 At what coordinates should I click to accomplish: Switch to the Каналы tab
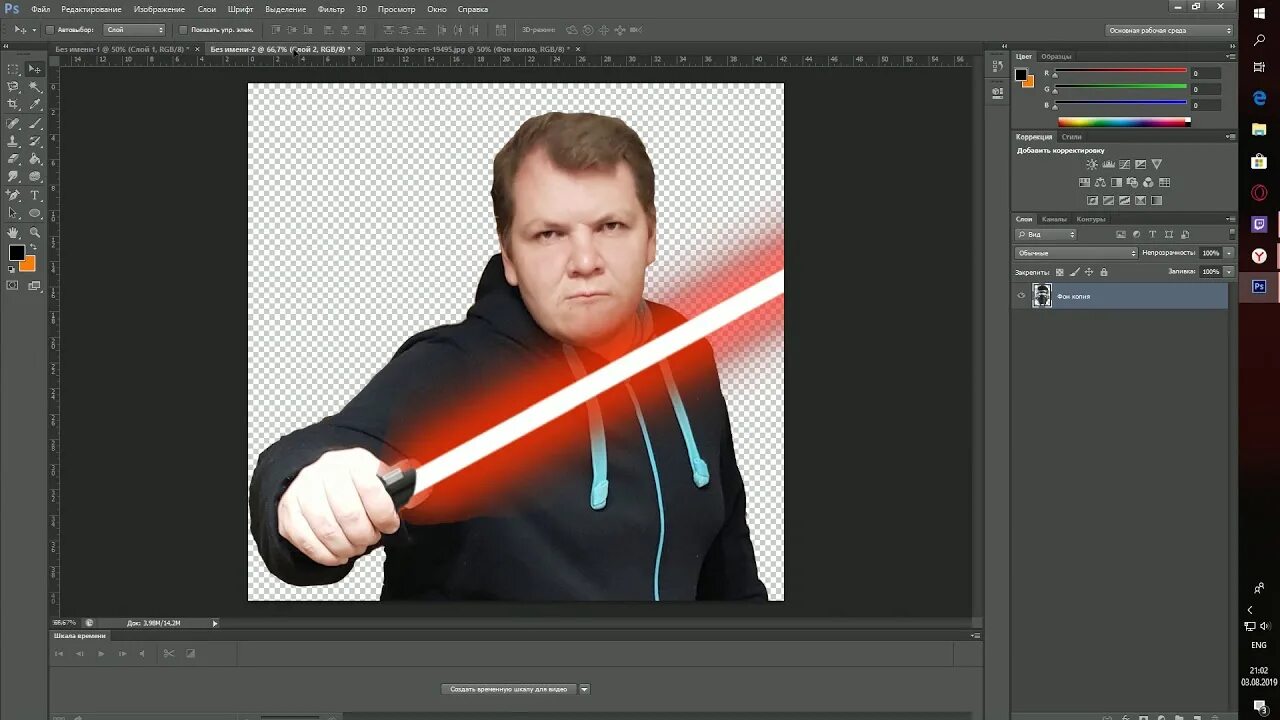pyautogui.click(x=1054, y=219)
